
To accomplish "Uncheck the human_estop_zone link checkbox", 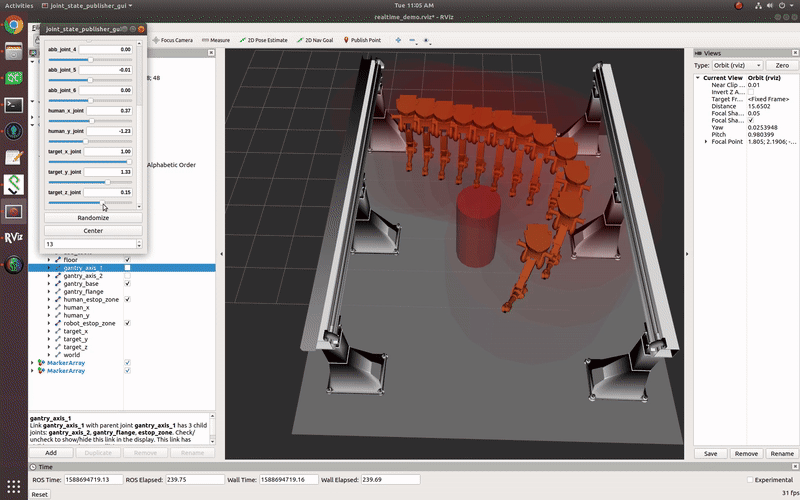I will pyautogui.click(x=127, y=299).
